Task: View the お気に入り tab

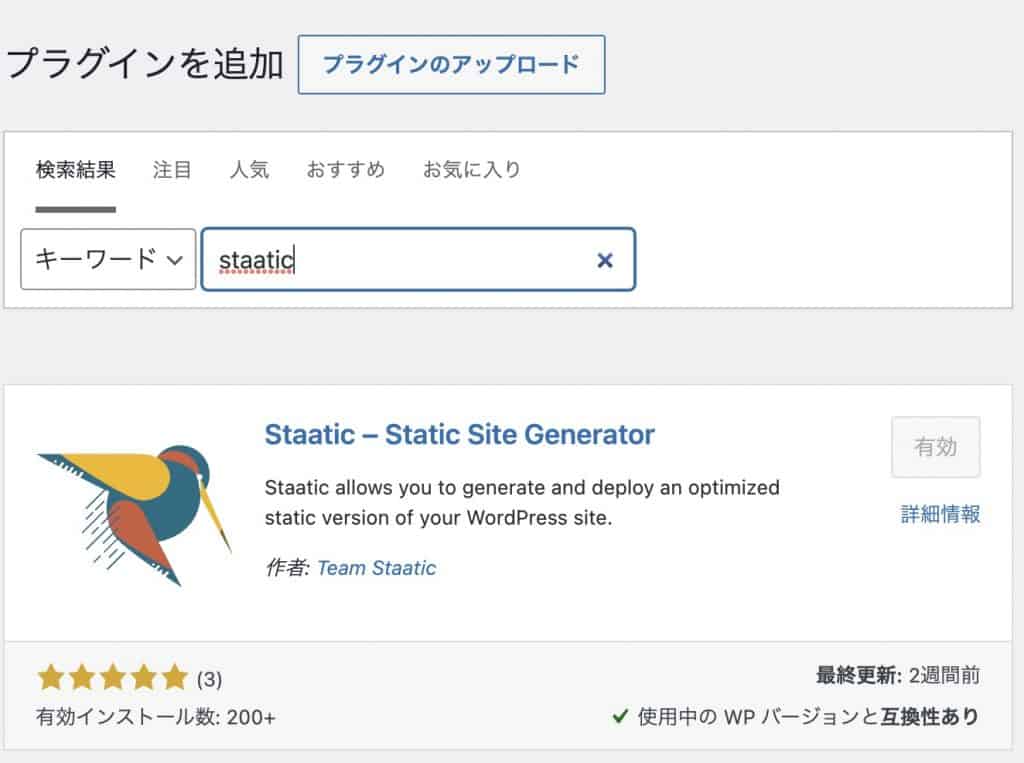Action: tap(472, 170)
